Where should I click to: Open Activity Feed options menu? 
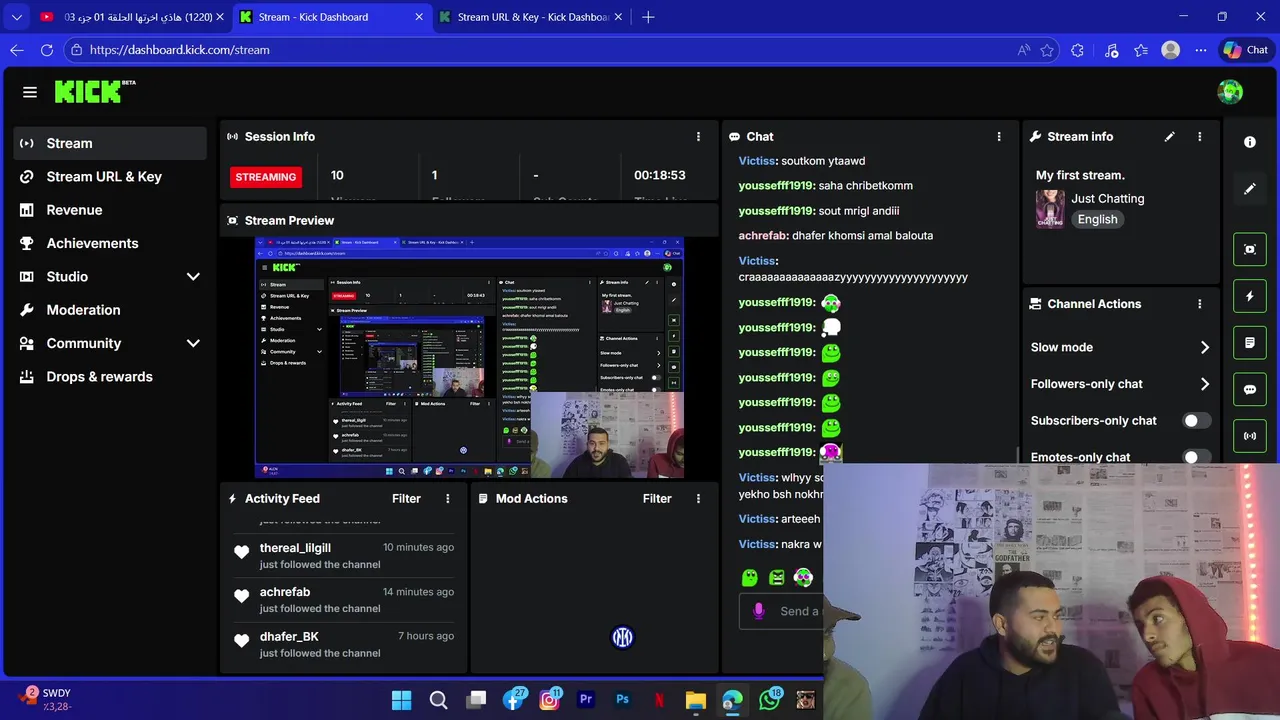(448, 498)
